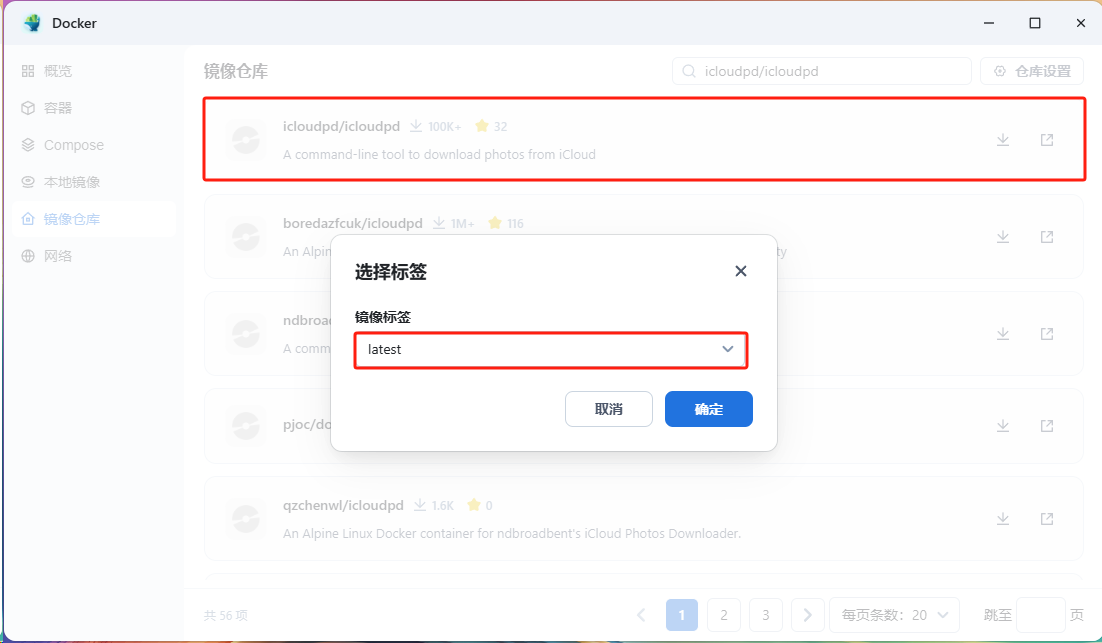Select page 1 of results
Viewport: 1102px width, 643px height.
pyautogui.click(x=682, y=616)
